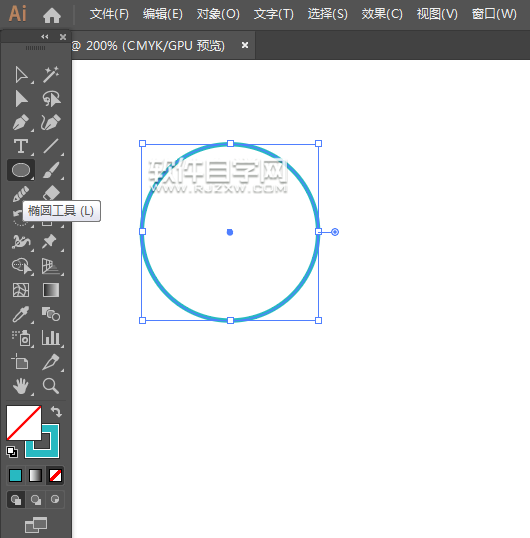The image size is (530, 538).
Task: Enable Draw Behind mode
Action: coord(36,499)
